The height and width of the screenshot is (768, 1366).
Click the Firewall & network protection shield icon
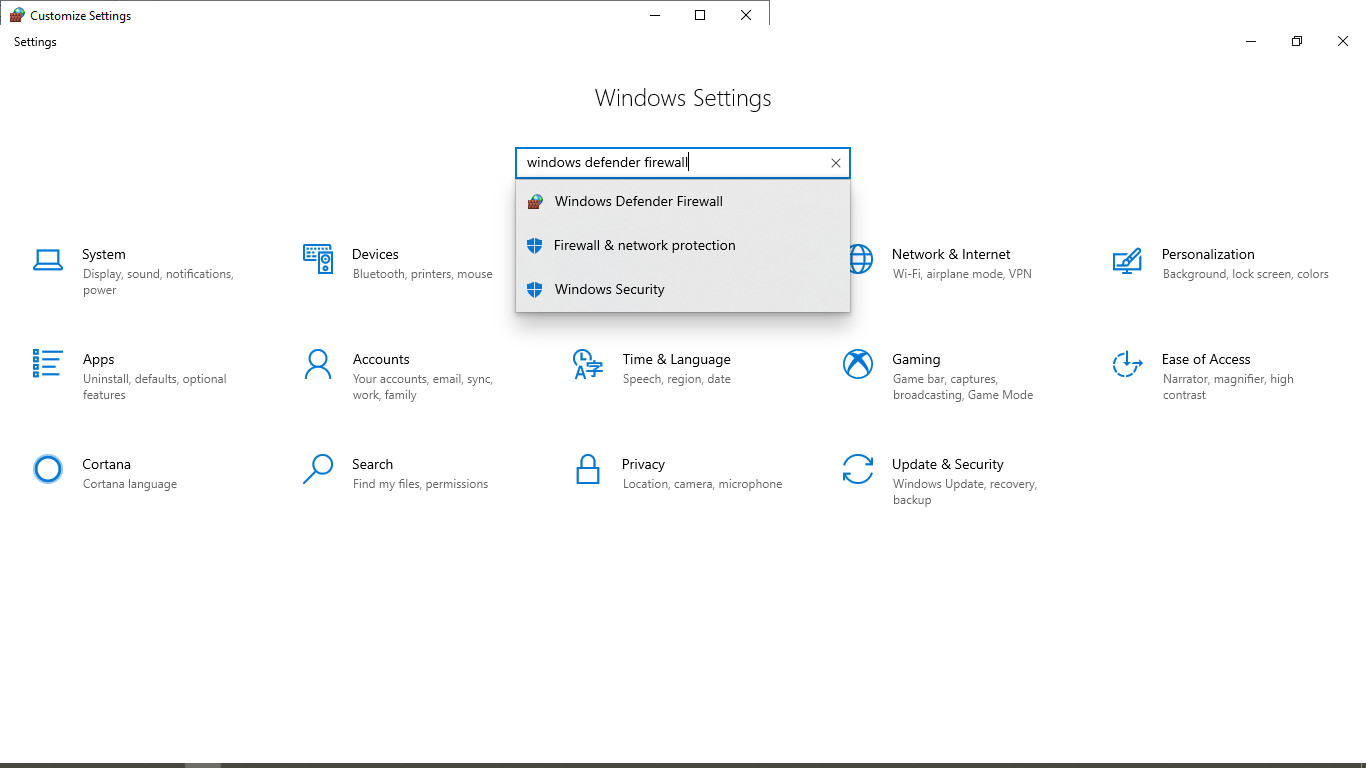coord(535,245)
